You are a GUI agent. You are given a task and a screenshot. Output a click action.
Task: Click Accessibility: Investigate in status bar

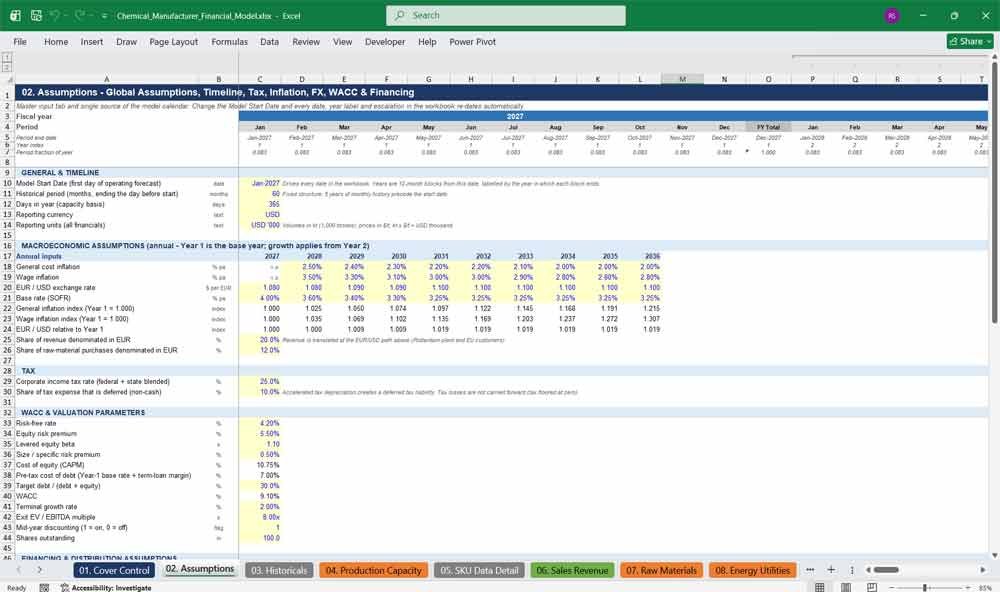tap(106, 588)
